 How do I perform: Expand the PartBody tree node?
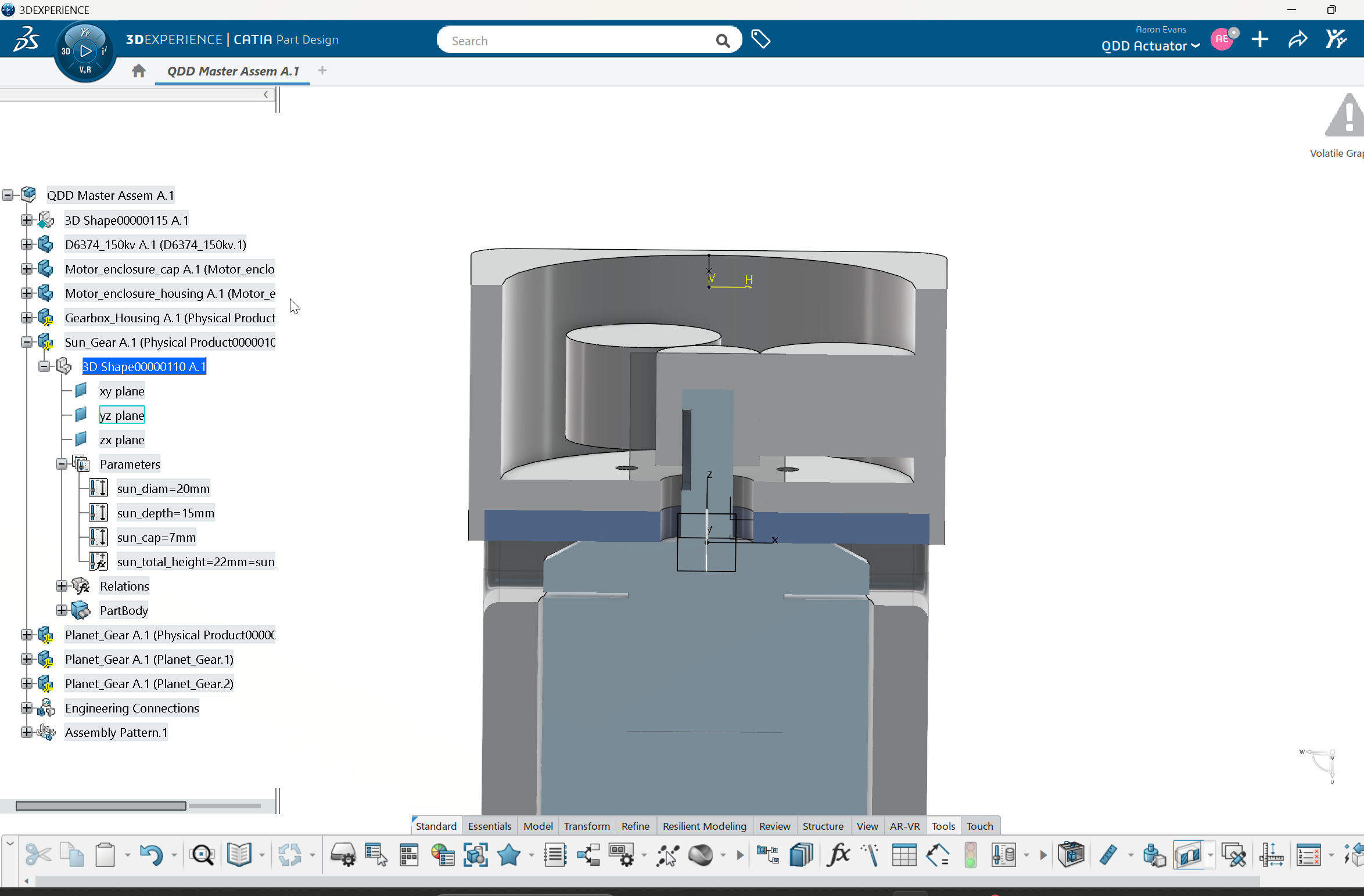62,610
